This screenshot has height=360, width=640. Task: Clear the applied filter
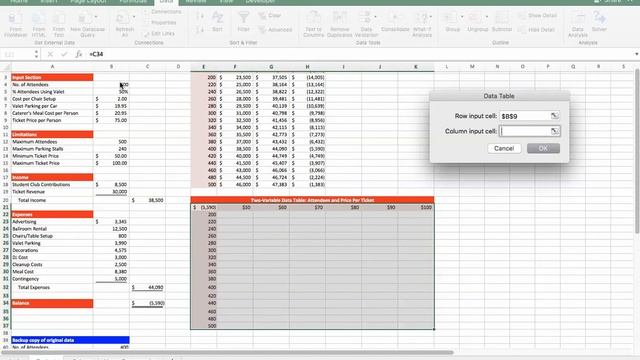coord(270,16)
